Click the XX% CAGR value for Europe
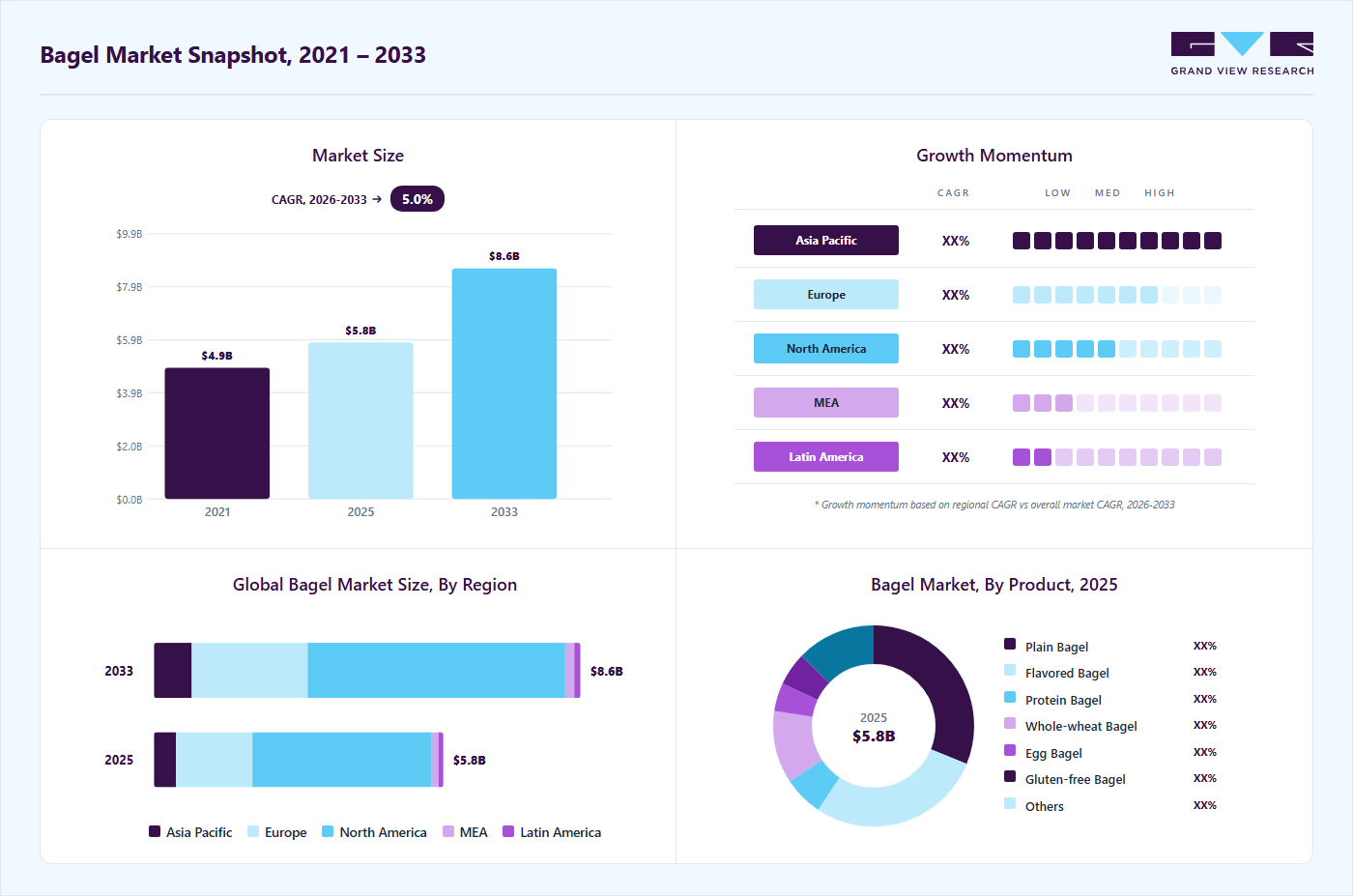Image resolution: width=1353 pixels, height=896 pixels. 956,295
